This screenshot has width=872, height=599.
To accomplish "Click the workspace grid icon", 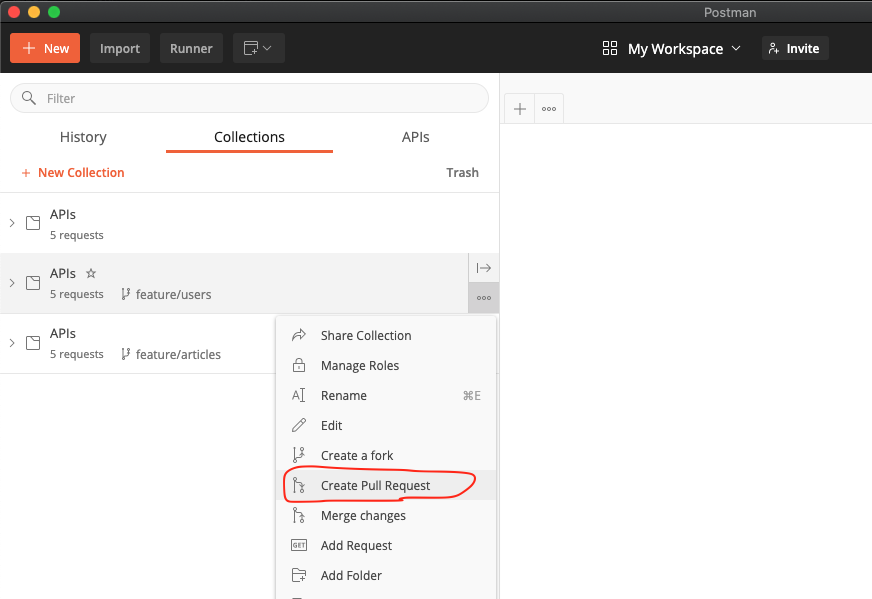I will click(610, 48).
